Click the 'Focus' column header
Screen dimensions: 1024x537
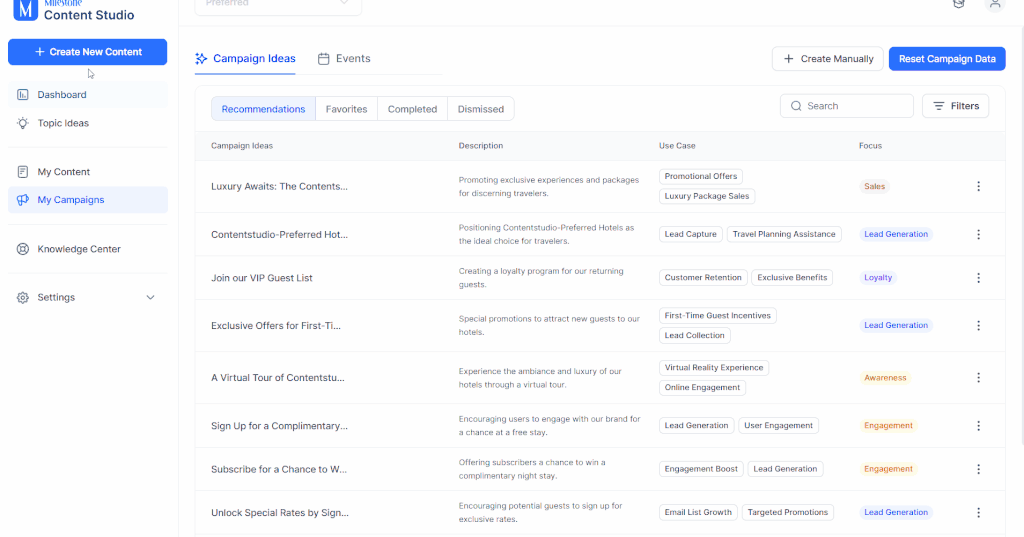870,146
